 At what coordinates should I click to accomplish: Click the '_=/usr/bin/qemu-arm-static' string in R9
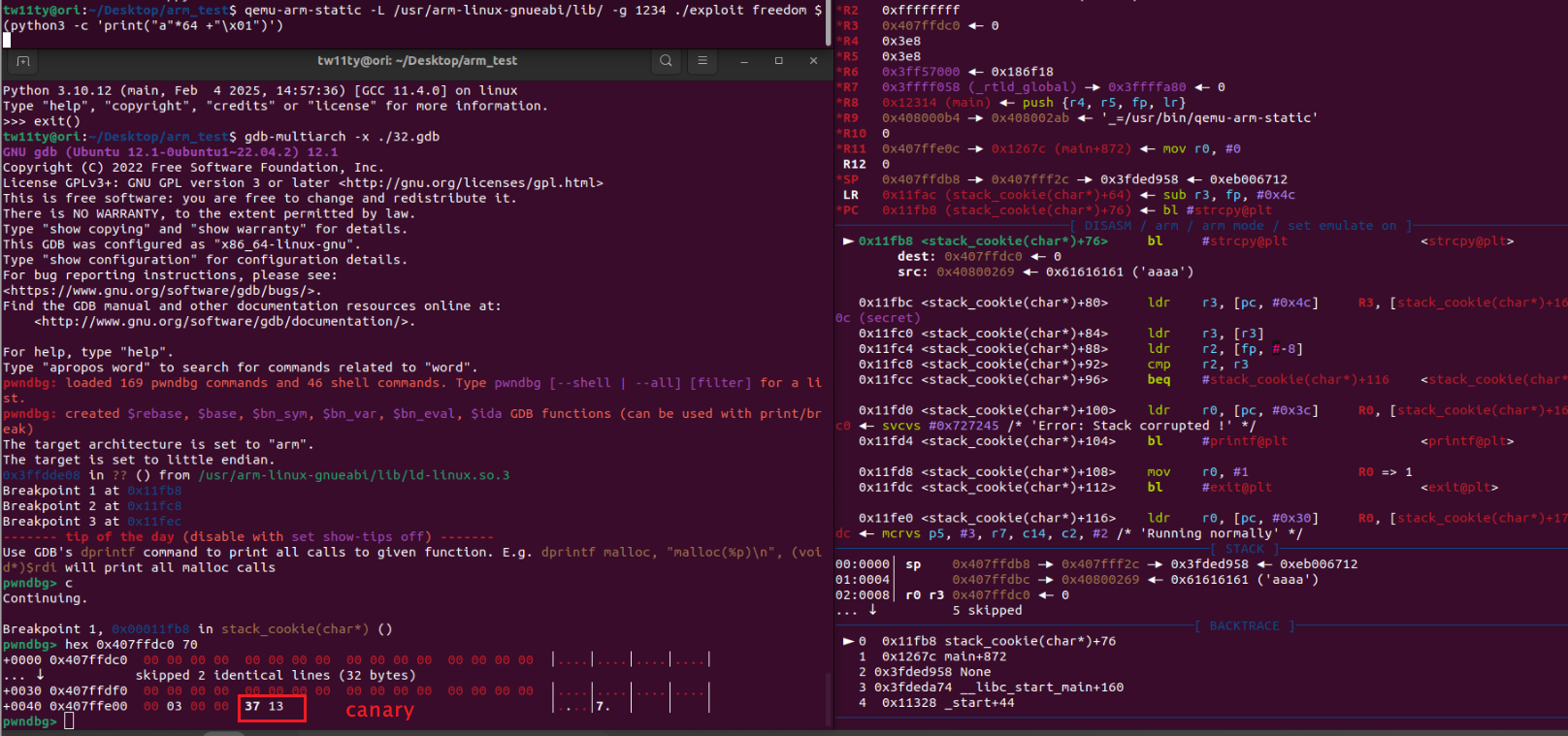pos(1209,118)
